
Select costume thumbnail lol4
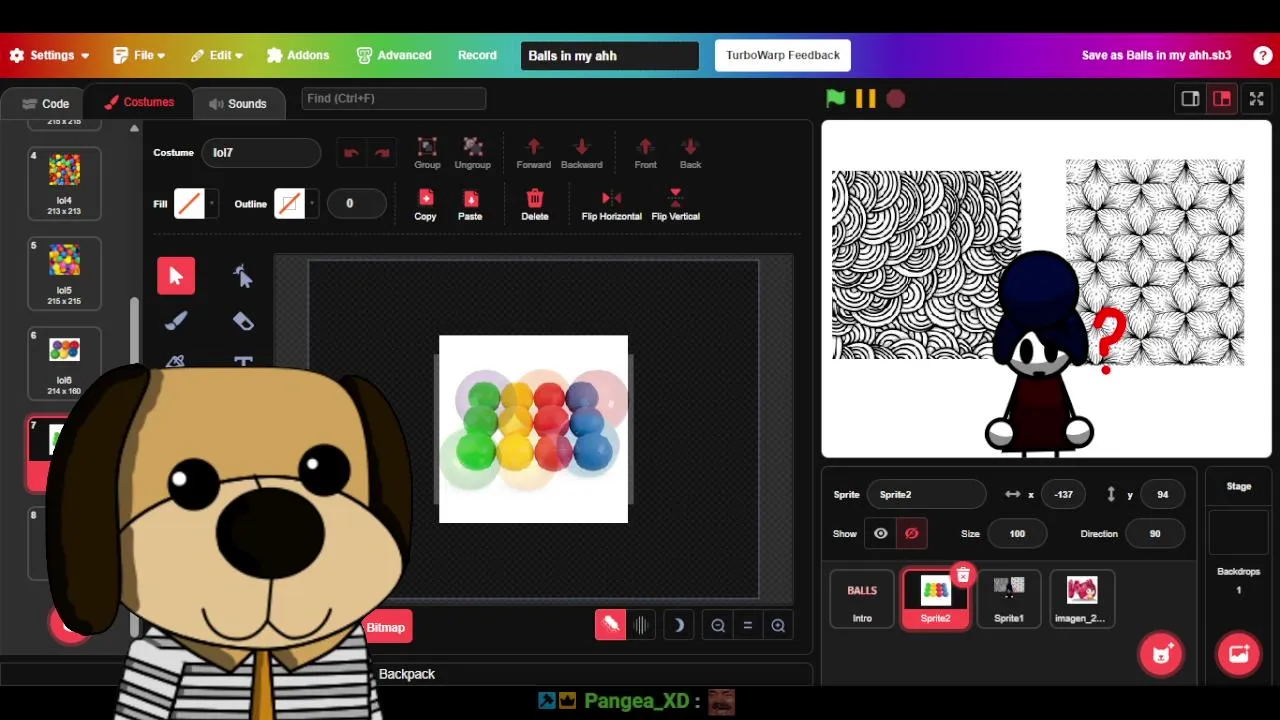tap(64, 182)
